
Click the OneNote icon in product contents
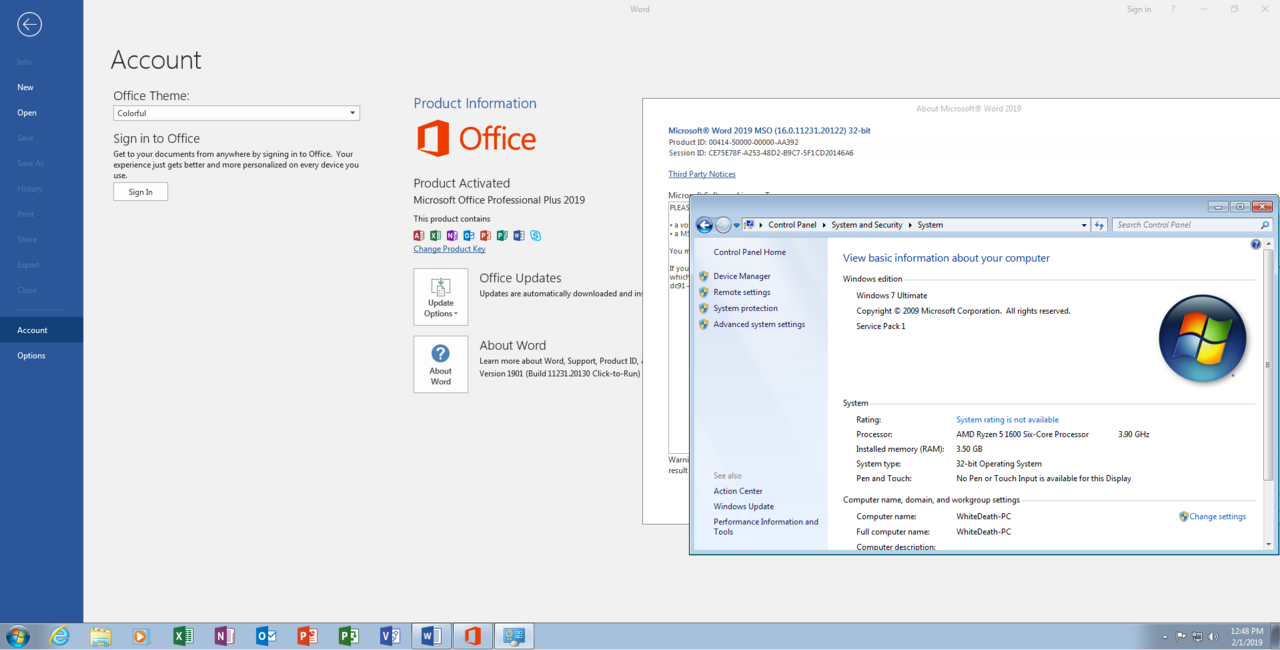click(x=452, y=236)
